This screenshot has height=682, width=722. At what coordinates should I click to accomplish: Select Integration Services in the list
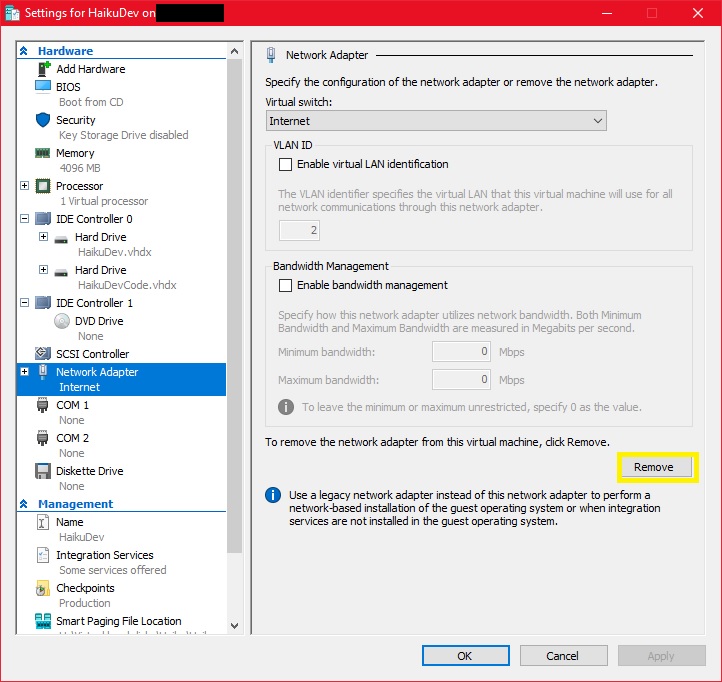tap(104, 555)
